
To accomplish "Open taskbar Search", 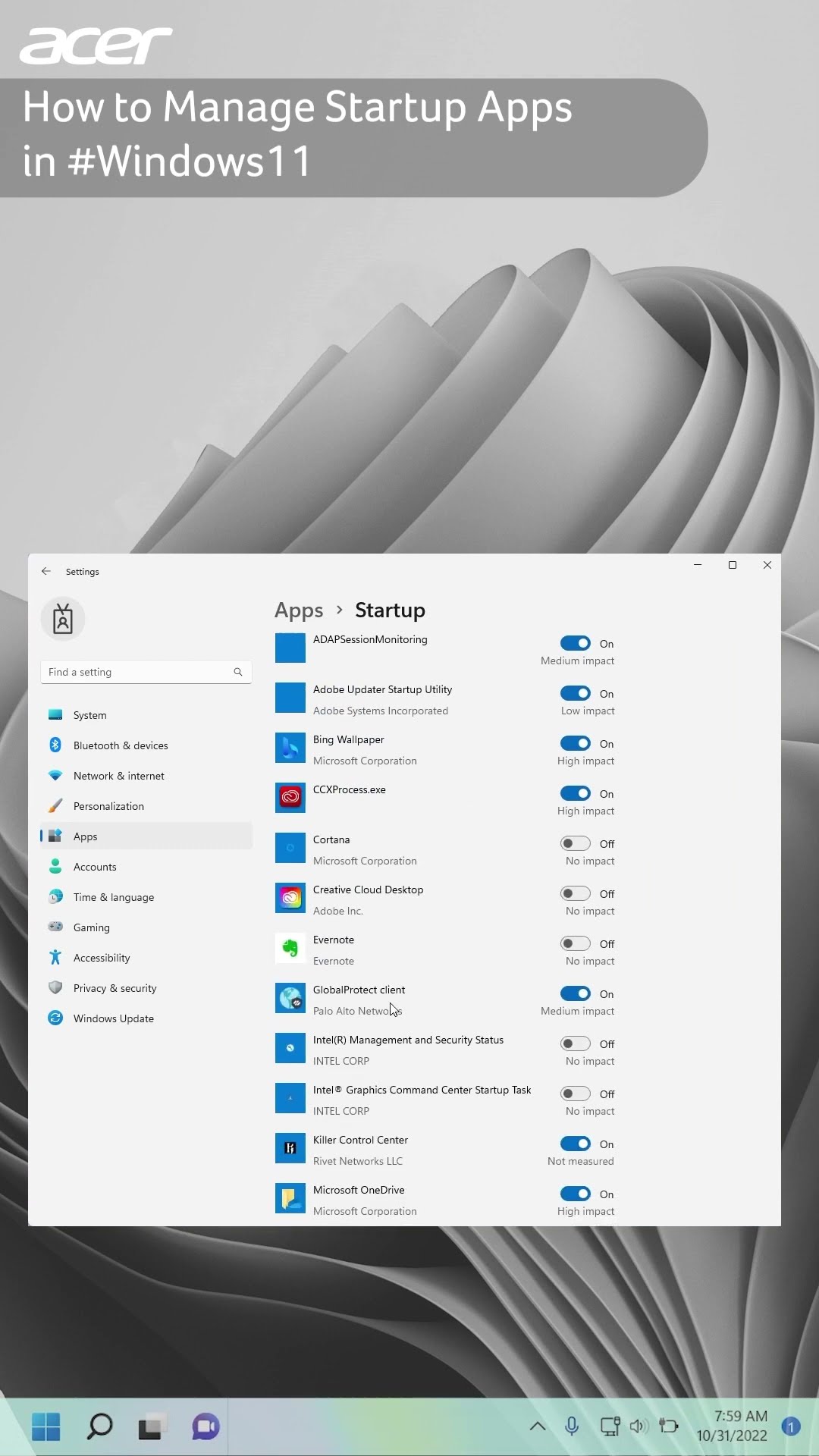I will coord(99,1426).
